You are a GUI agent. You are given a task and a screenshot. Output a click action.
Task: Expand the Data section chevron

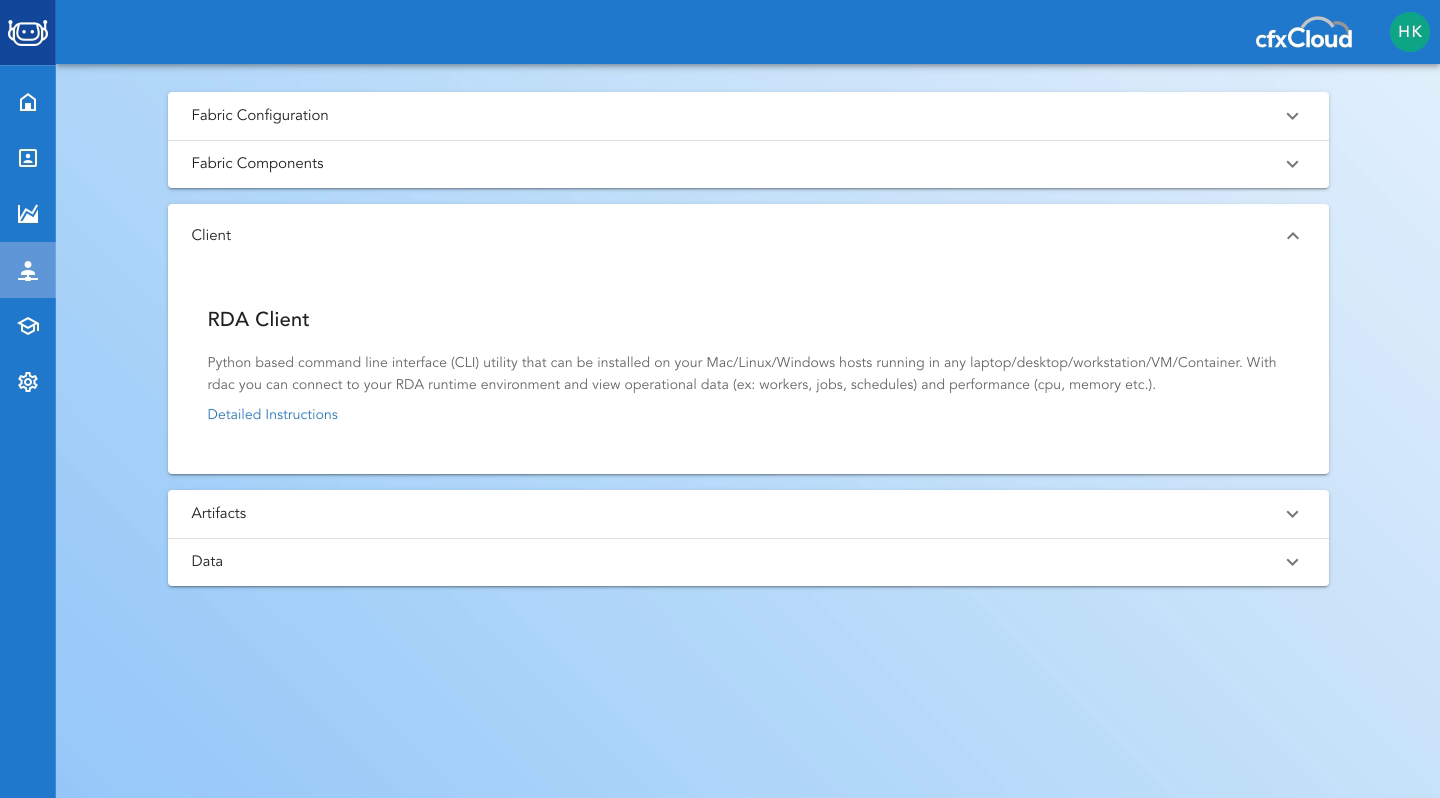tap(1292, 562)
